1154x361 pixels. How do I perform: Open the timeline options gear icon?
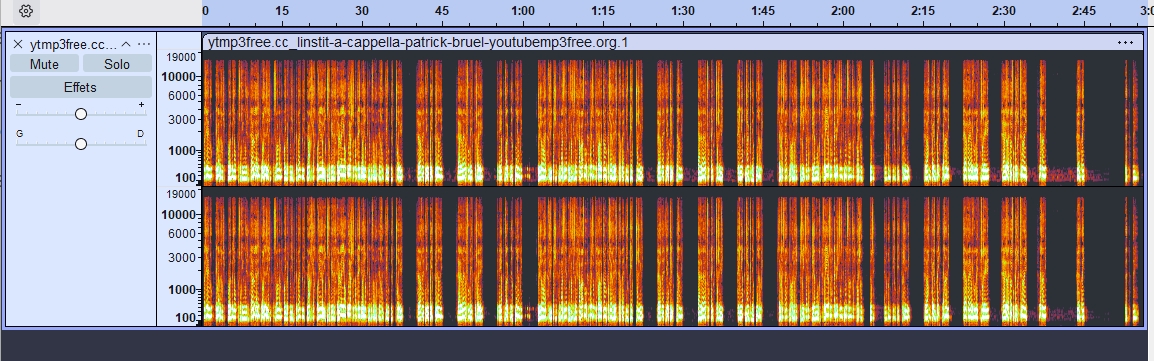(x=26, y=11)
